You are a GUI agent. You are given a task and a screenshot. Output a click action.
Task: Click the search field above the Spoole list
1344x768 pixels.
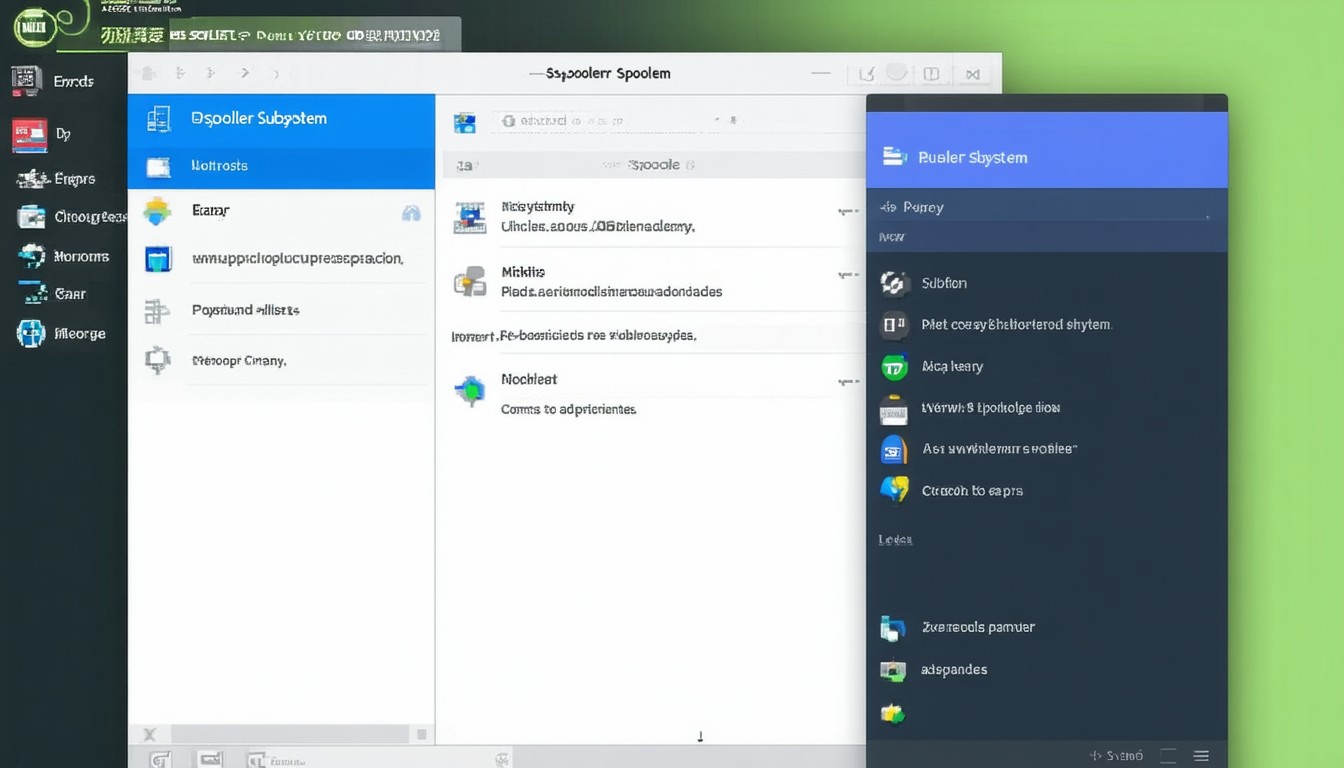(x=620, y=122)
